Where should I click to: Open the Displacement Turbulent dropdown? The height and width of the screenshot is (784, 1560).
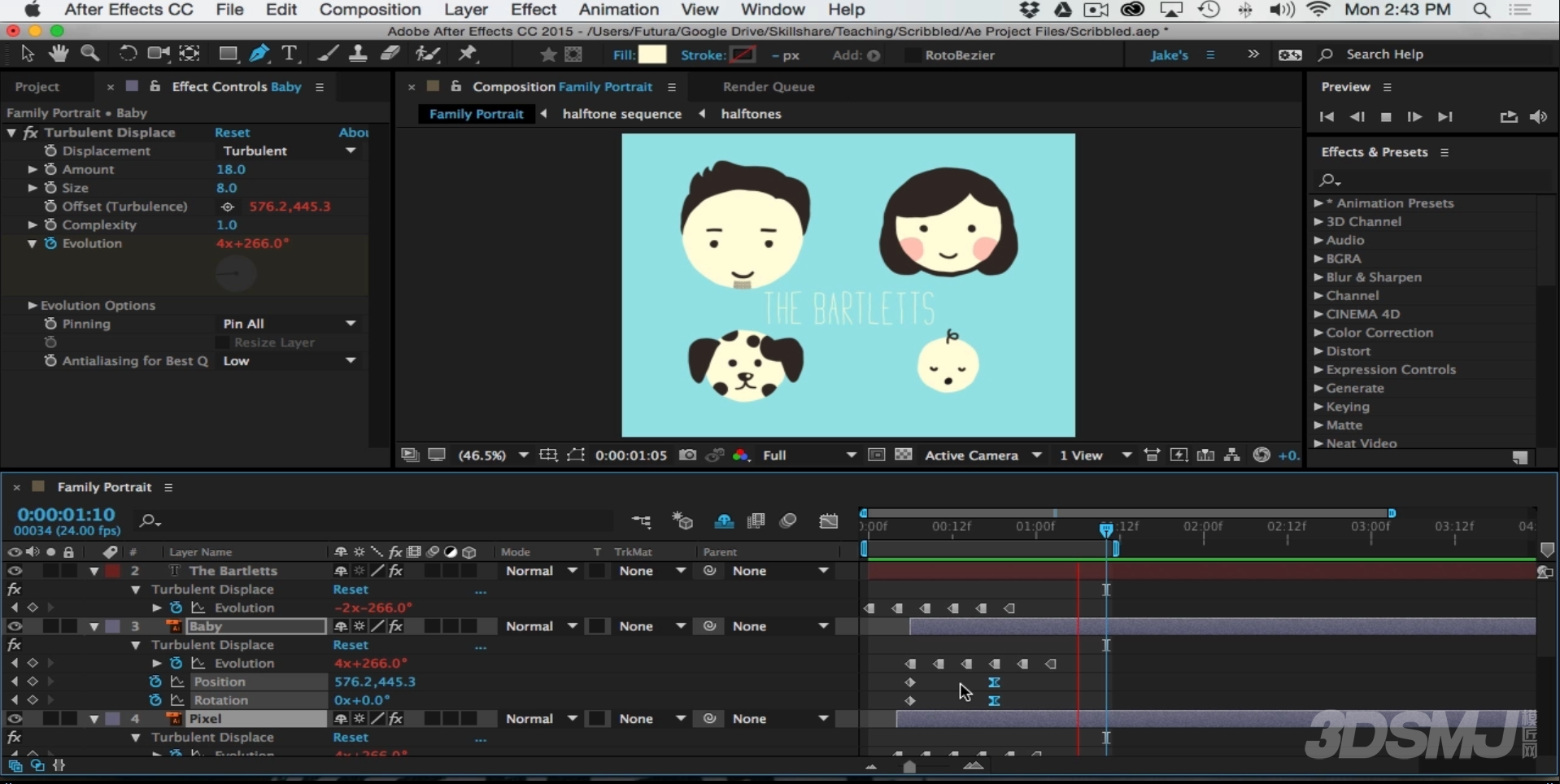[289, 150]
